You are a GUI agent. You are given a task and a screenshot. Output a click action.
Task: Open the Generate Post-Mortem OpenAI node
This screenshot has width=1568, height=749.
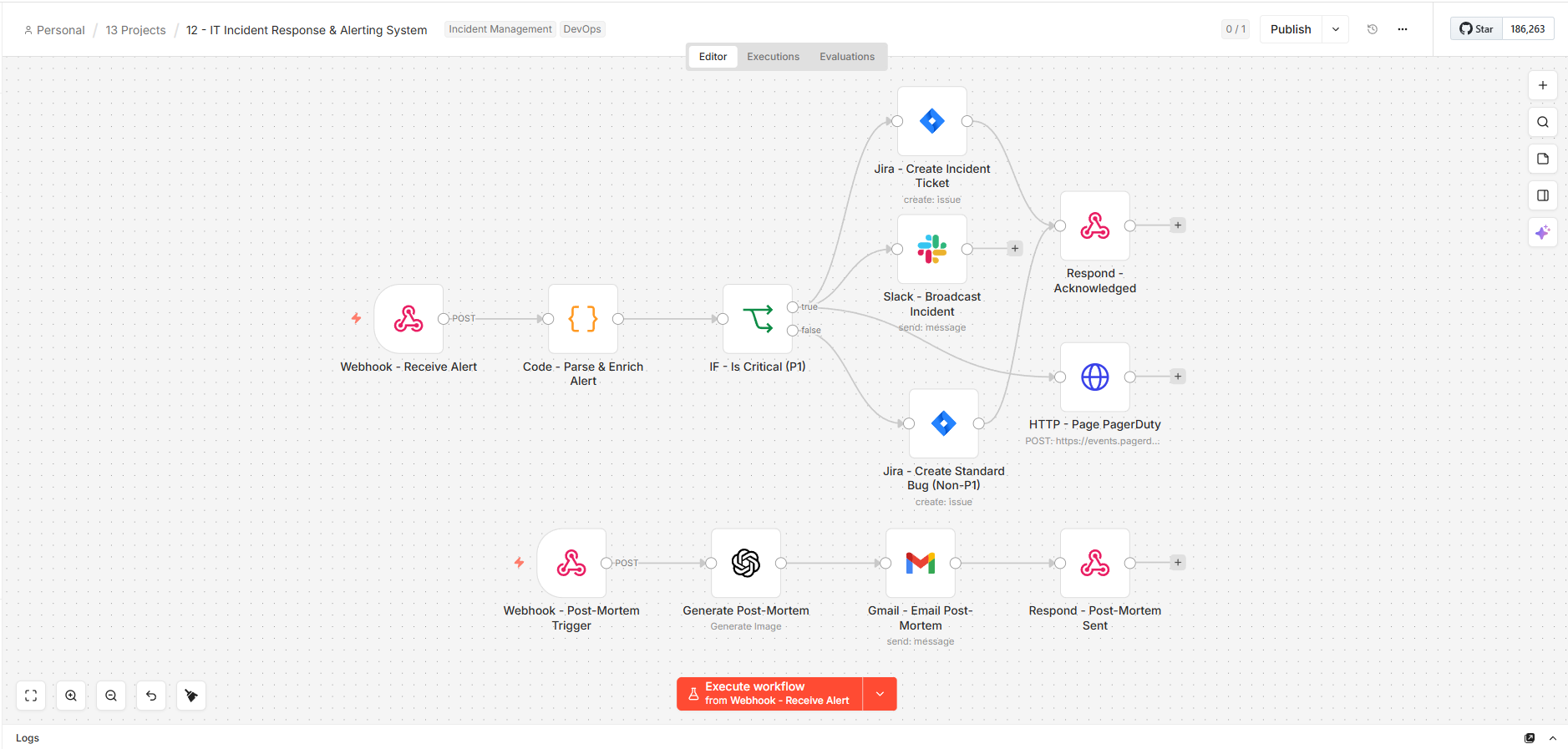coord(746,563)
